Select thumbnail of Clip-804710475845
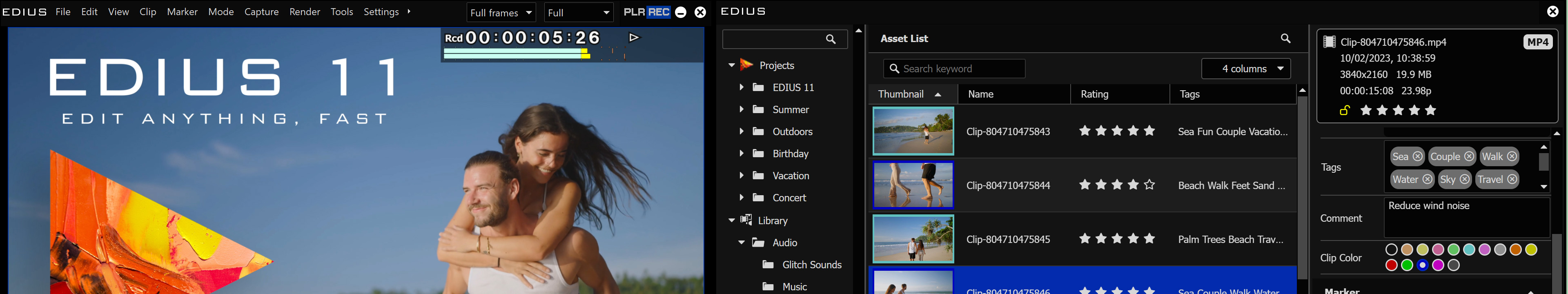This screenshot has height=294, width=1568. coord(913,238)
